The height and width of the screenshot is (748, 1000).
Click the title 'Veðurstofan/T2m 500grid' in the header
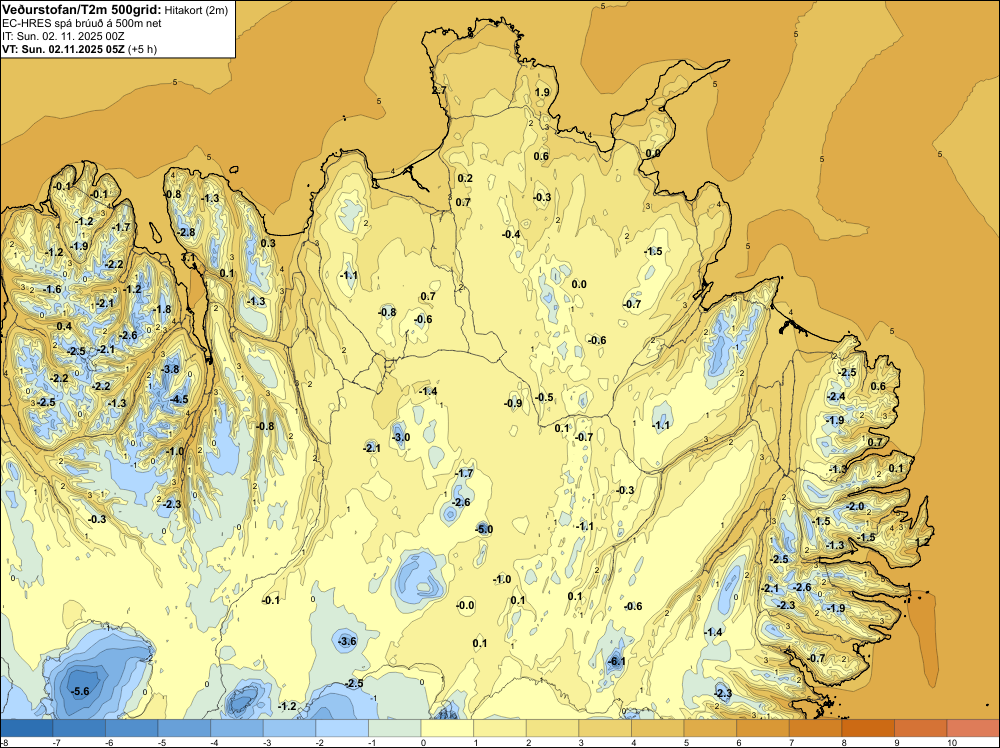tap(81, 10)
